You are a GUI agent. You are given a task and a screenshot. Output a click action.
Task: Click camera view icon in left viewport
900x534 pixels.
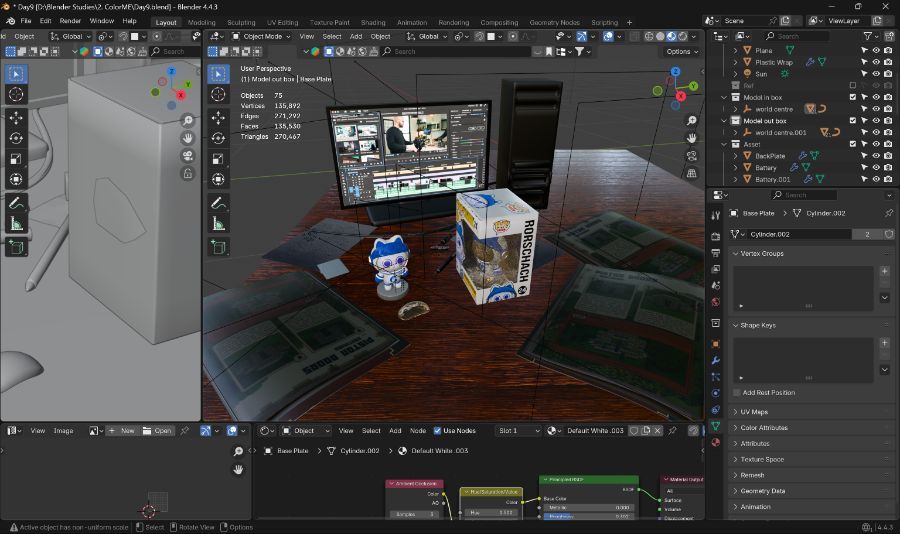pos(188,156)
